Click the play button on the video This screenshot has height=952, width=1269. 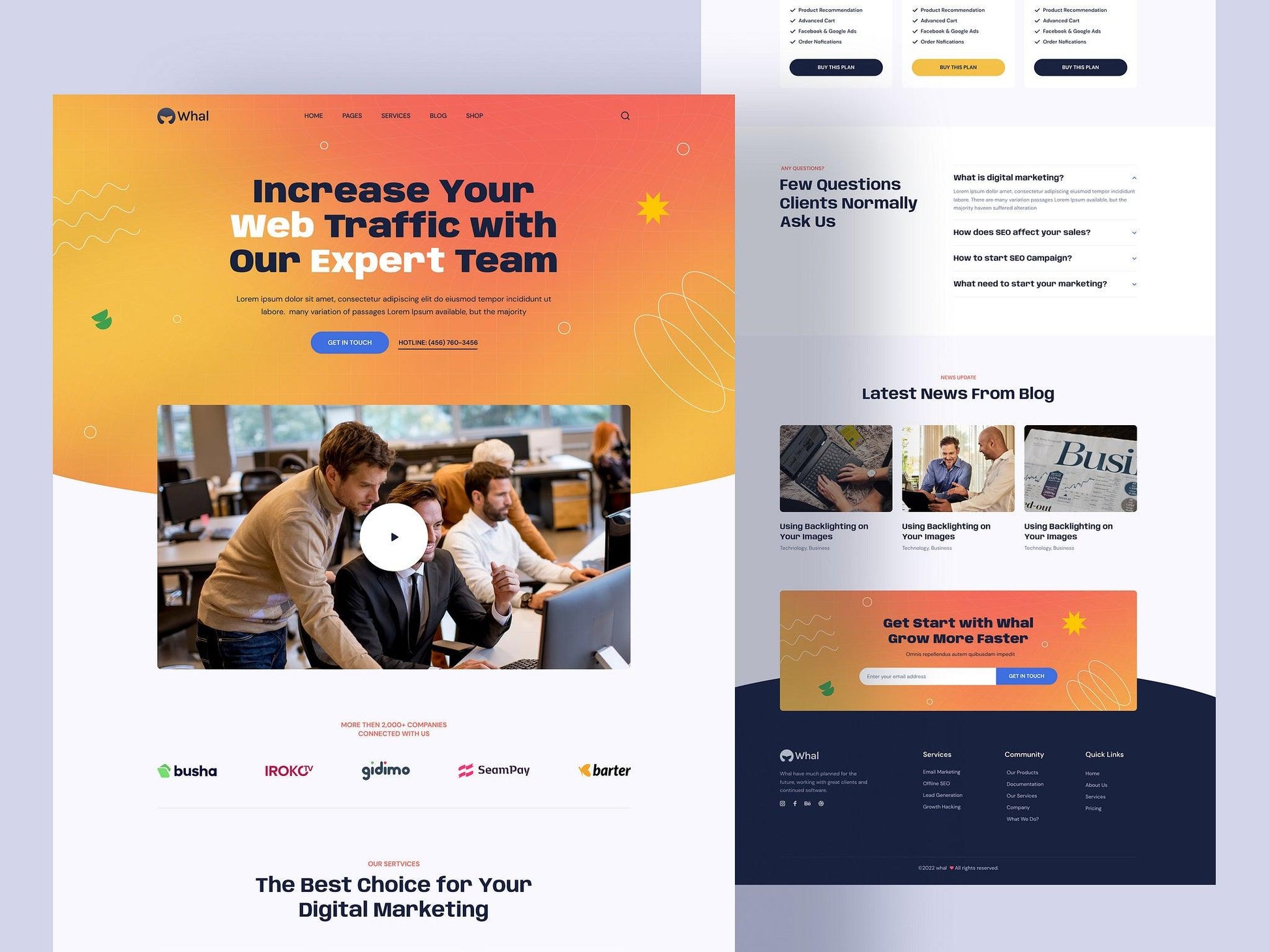[x=393, y=536]
